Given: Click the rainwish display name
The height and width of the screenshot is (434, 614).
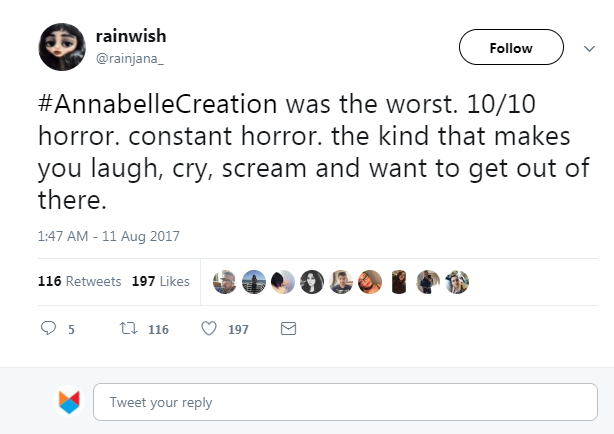Looking at the screenshot, I should (x=131, y=36).
